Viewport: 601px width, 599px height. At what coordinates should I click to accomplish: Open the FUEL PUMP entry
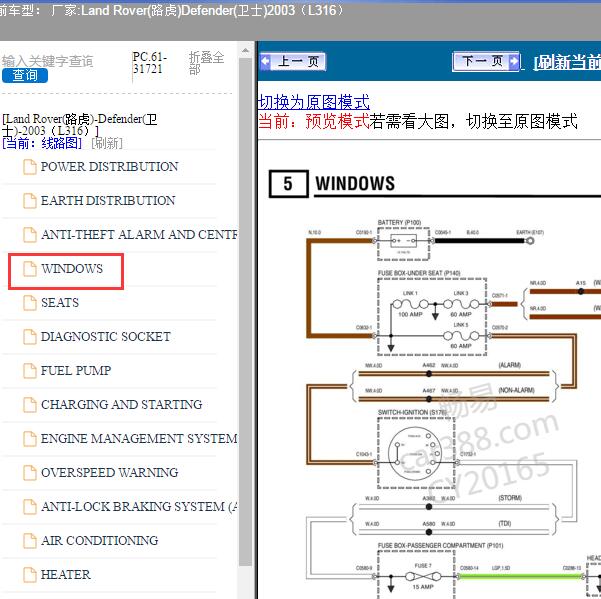76,371
